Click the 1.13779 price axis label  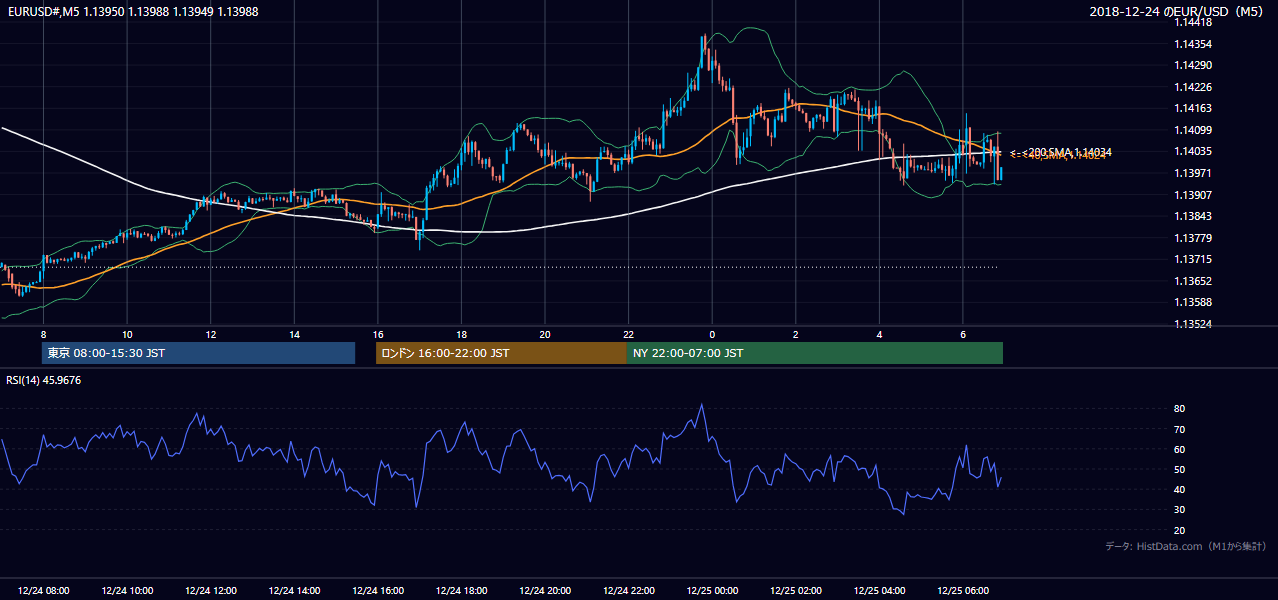pyautogui.click(x=1192, y=238)
